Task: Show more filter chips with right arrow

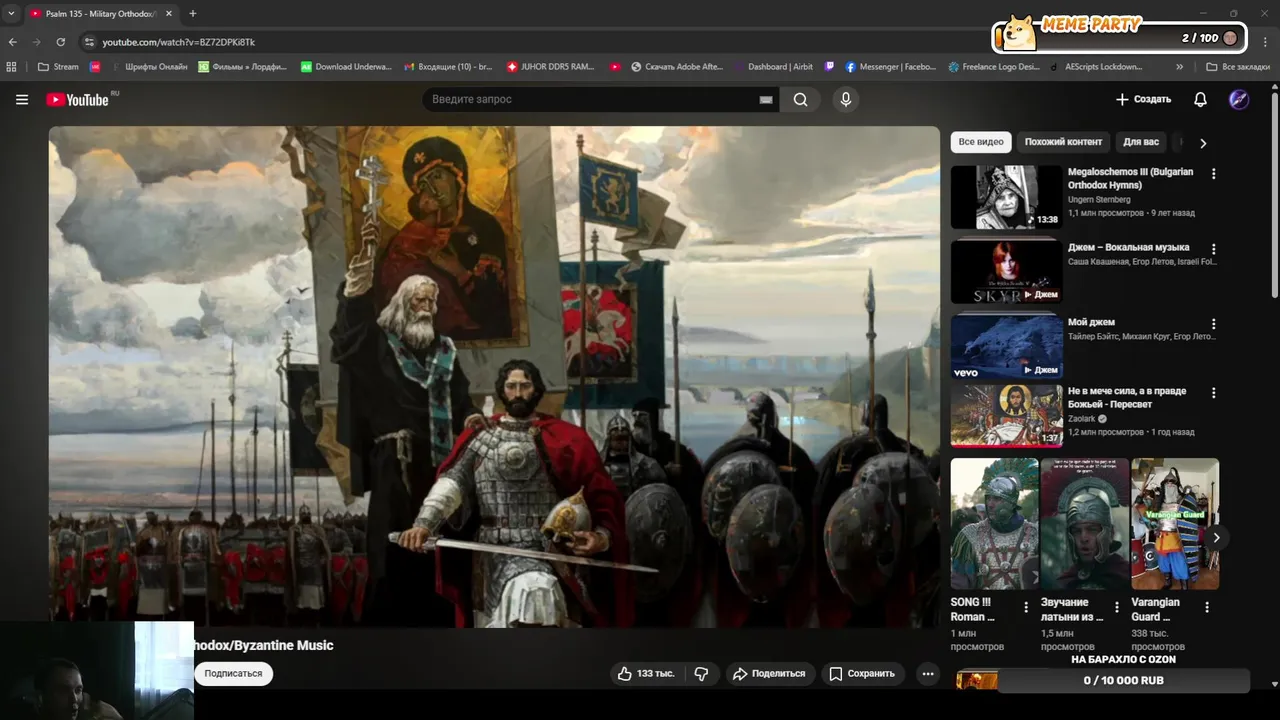Action: point(1203,143)
